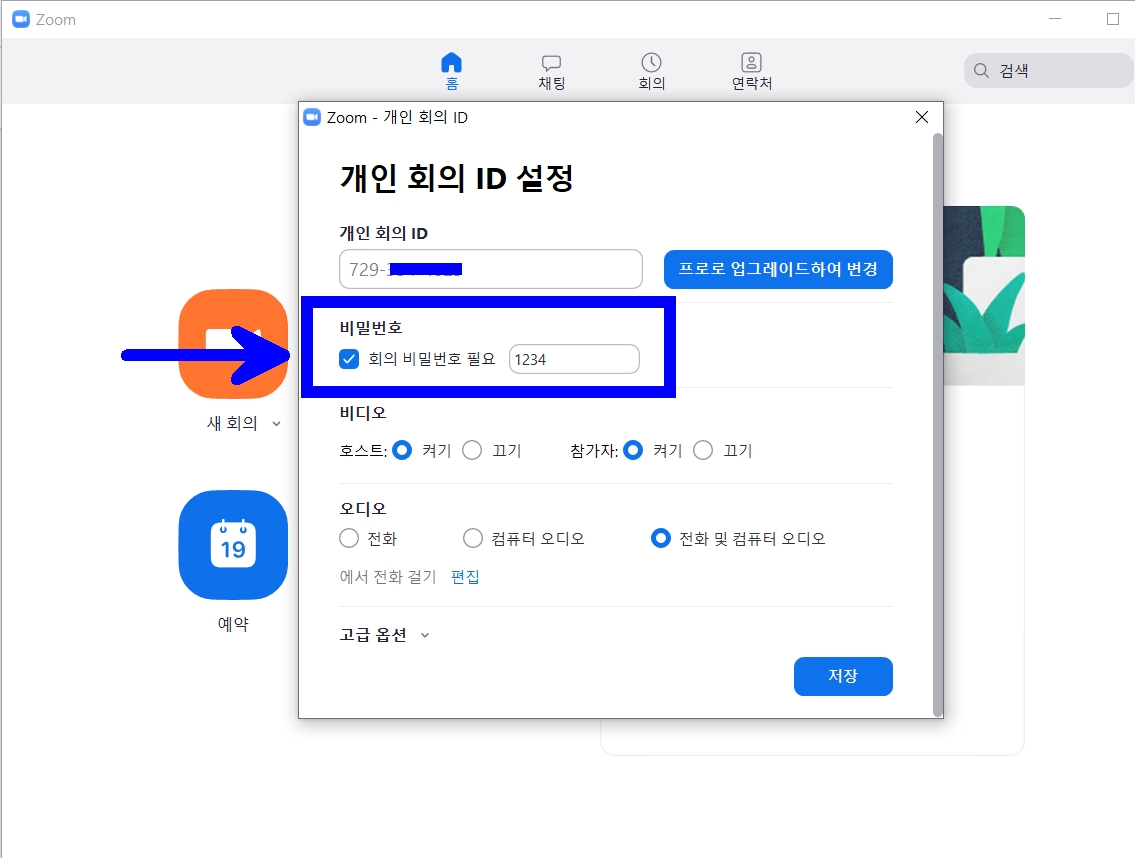Select participant (참가자) video Off (끄기)
The width and height of the screenshot is (1135, 858).
(x=703, y=450)
